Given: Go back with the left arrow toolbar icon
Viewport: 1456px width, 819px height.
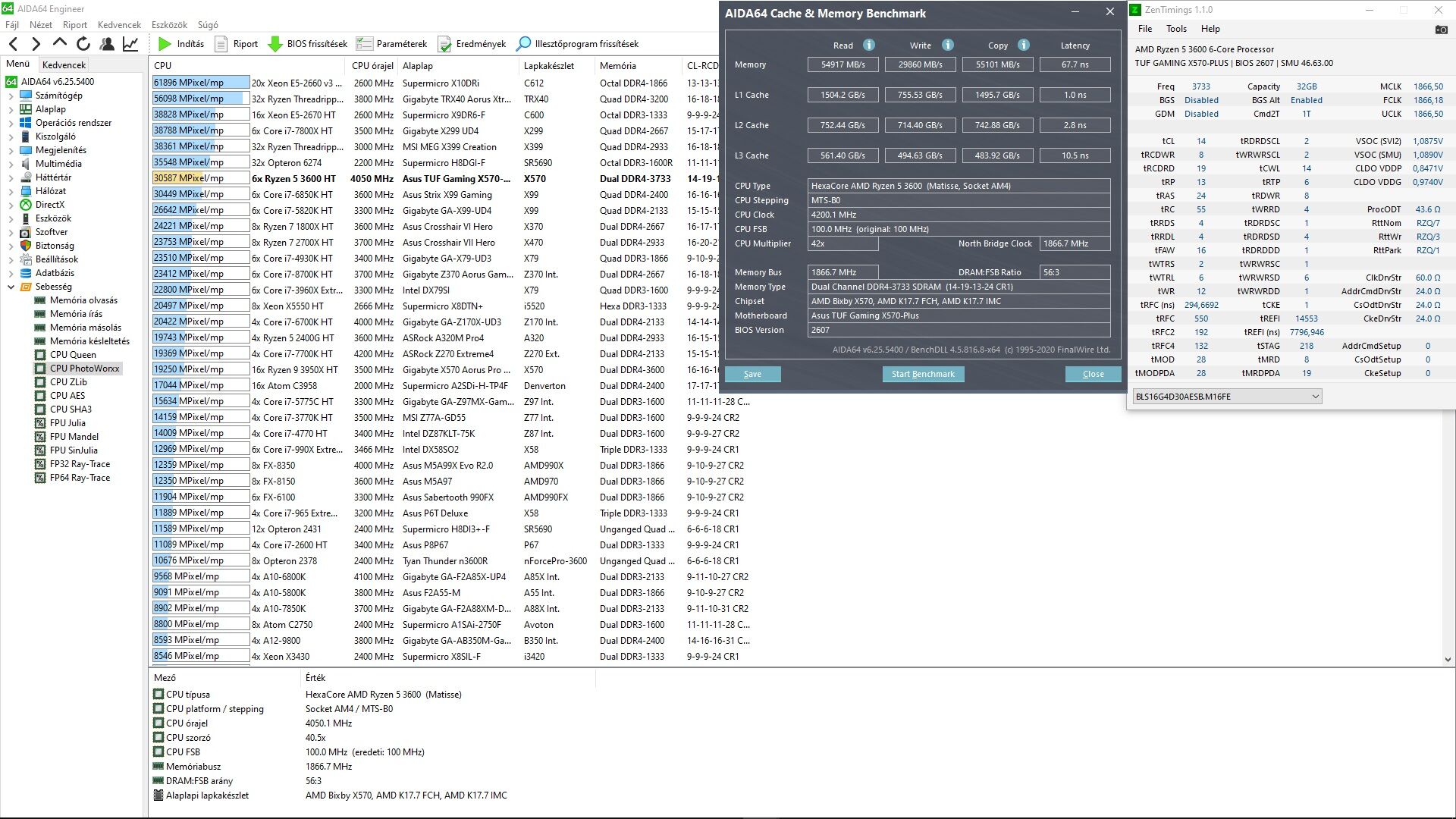Looking at the screenshot, I should tap(13, 44).
